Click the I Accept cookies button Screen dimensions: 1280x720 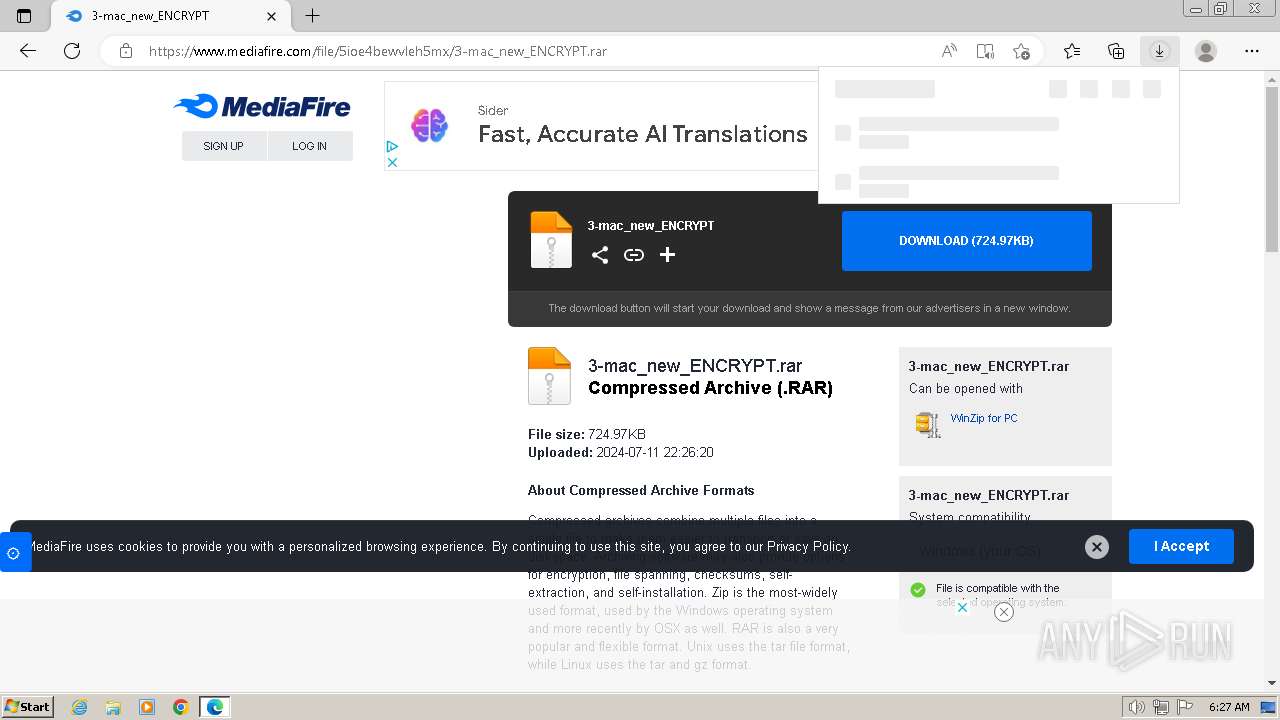click(1181, 546)
